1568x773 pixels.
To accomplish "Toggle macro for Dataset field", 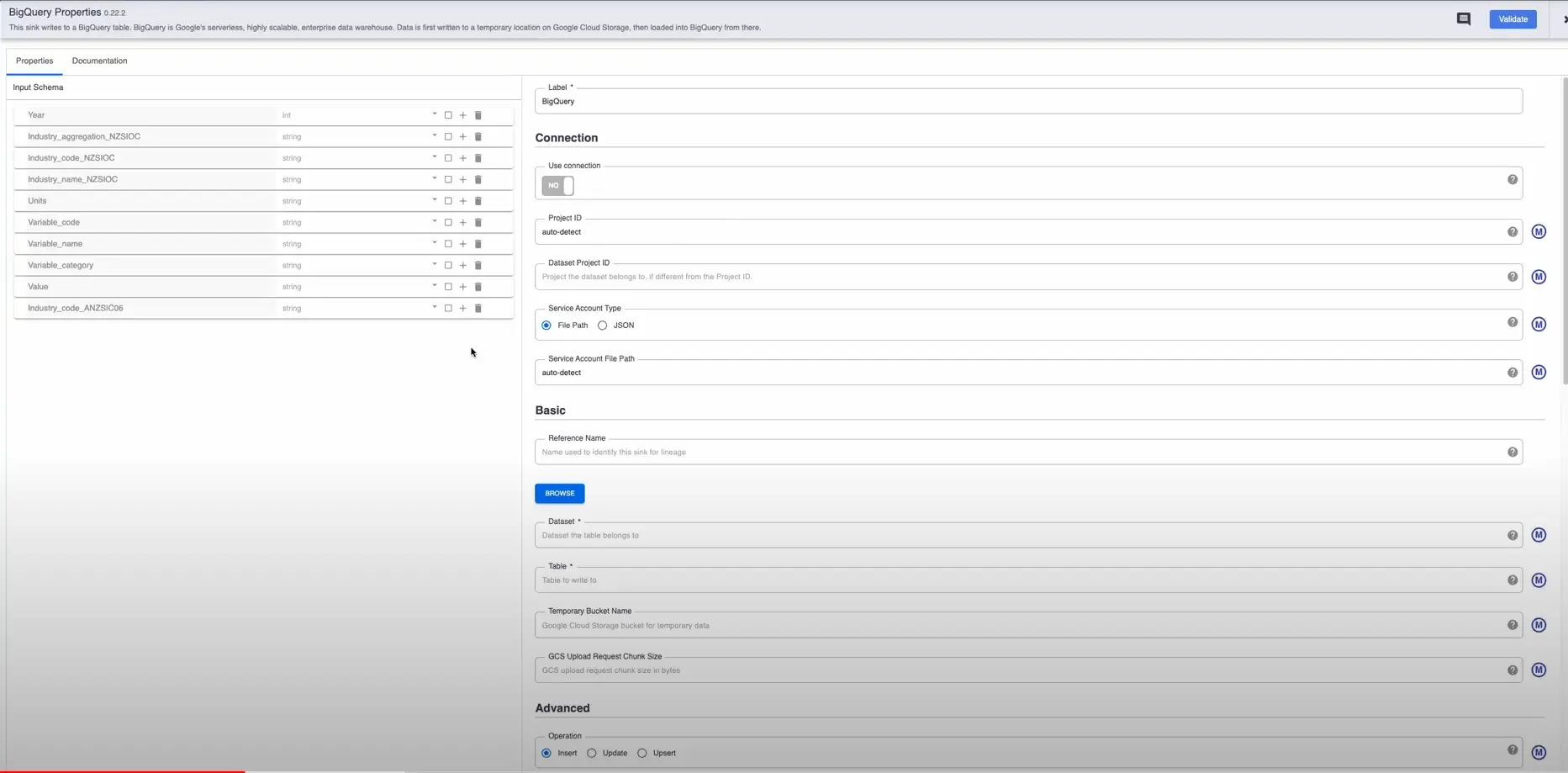I will tap(1539, 535).
